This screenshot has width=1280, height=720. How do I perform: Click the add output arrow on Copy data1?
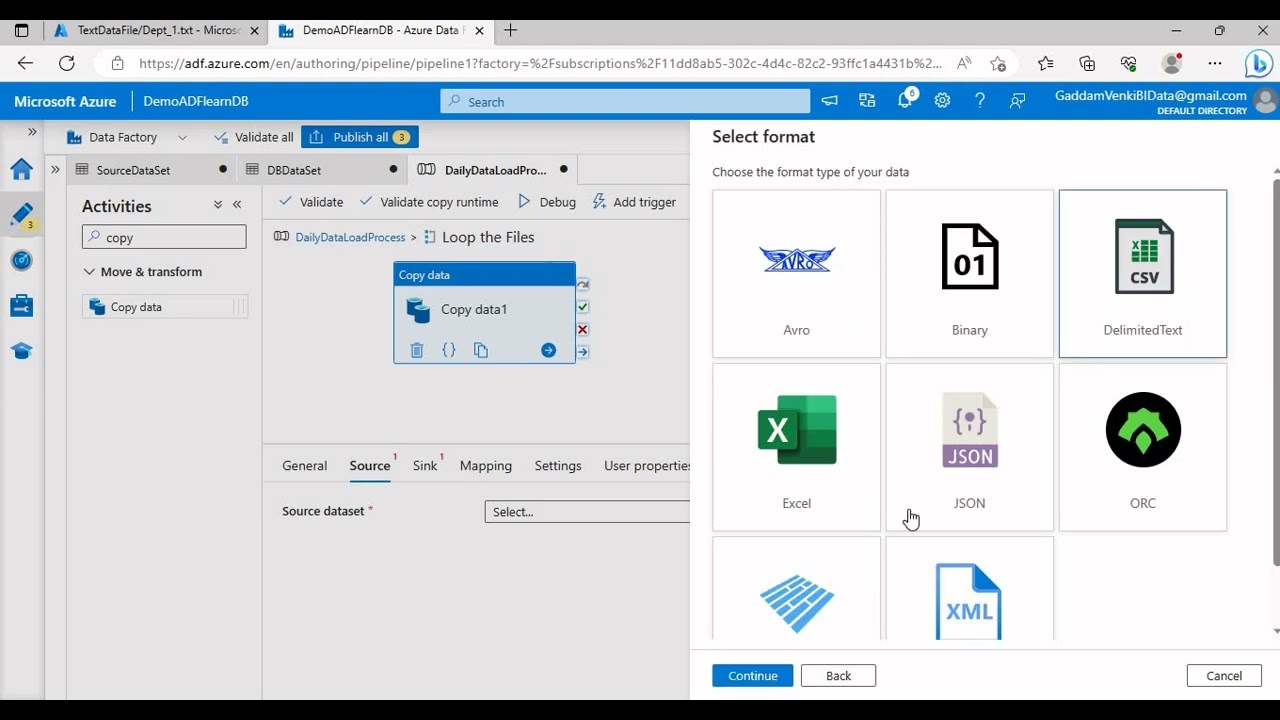coord(548,350)
